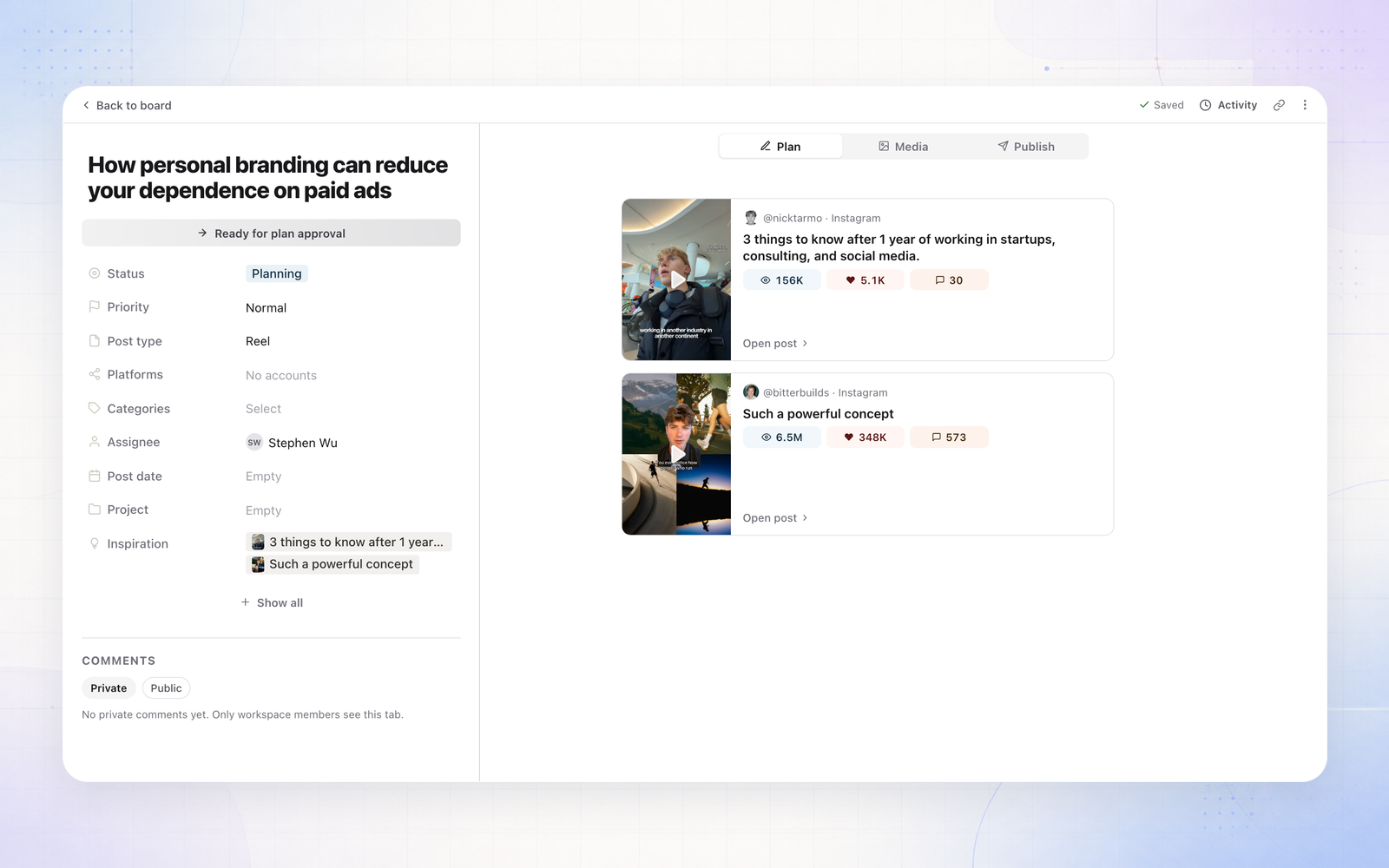Click the Platforms share icon
This screenshot has height=868, width=1389.
point(95,374)
